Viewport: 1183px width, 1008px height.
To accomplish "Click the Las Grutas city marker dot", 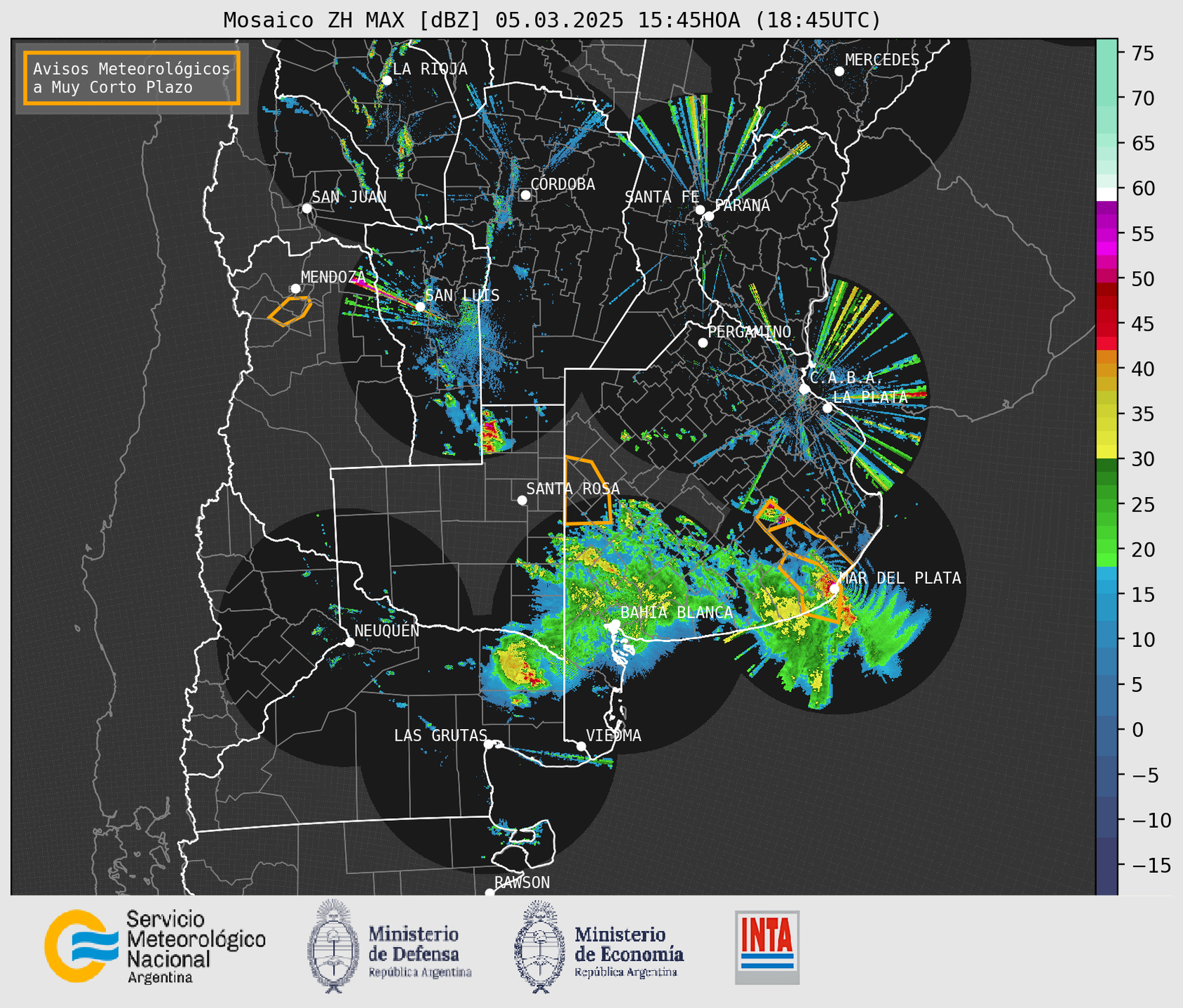I will [489, 744].
